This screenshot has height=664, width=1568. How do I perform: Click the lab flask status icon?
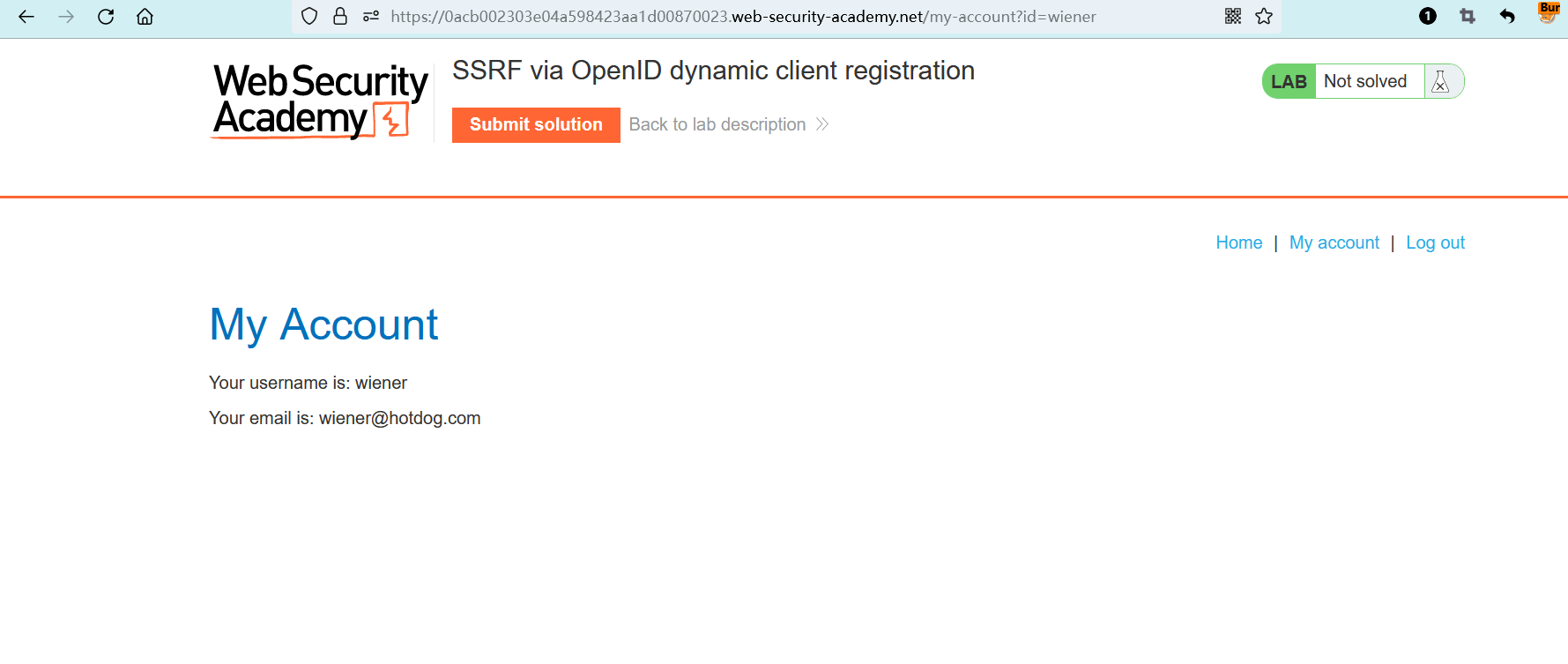click(x=1441, y=81)
